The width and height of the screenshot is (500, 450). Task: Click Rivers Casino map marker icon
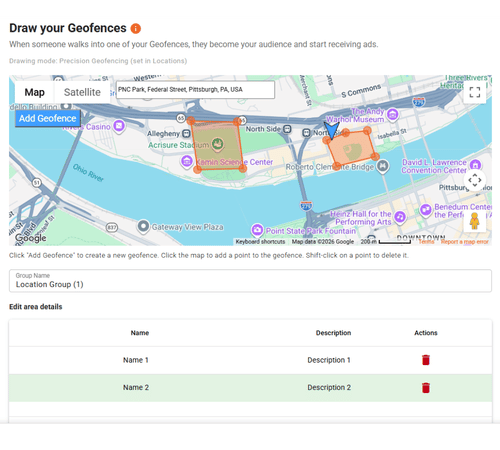pyautogui.click(x=119, y=126)
